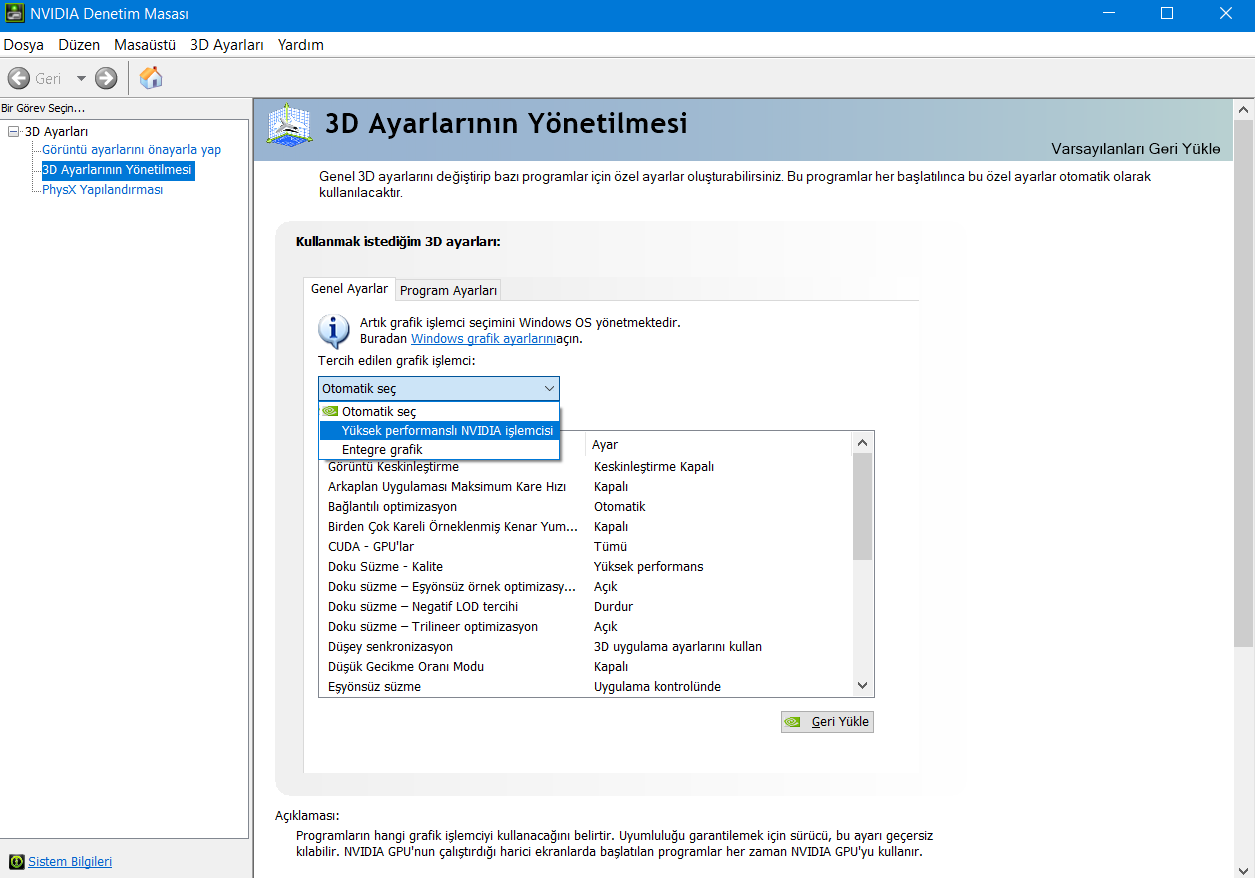Open the Dosya menu

tap(24, 45)
